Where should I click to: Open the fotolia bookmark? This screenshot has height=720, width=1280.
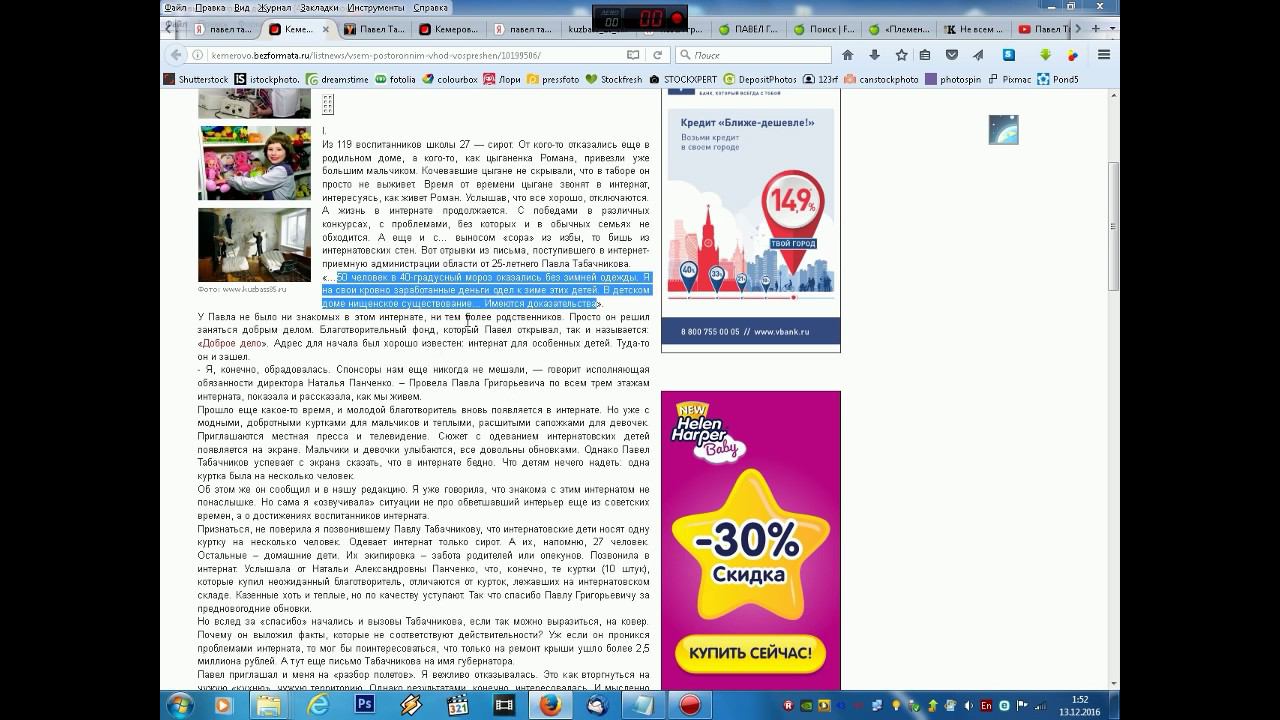396,79
